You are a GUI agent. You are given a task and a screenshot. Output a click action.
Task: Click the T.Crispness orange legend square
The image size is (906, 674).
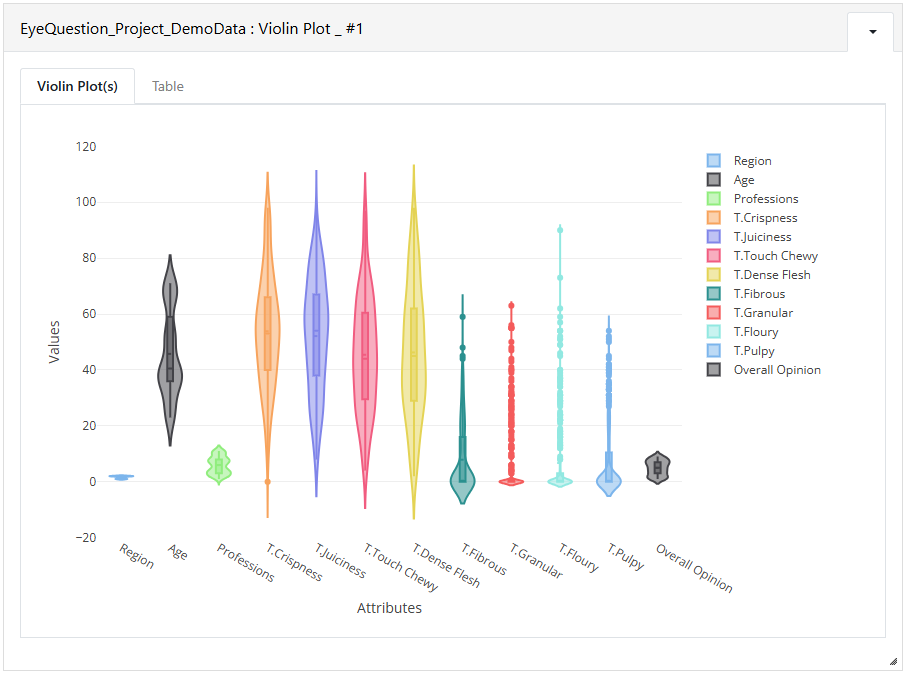(x=714, y=218)
